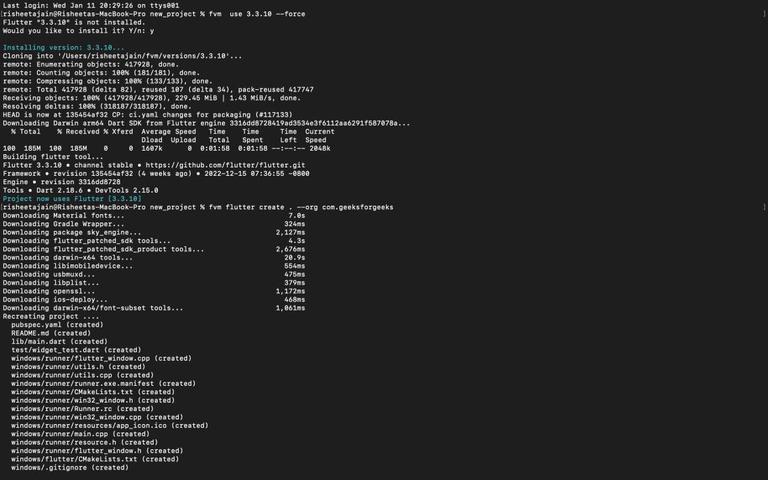Image resolution: width=768 pixels, height=480 pixels.
Task: Click the 'Would you like to install it?' prompt
Action: (78, 31)
